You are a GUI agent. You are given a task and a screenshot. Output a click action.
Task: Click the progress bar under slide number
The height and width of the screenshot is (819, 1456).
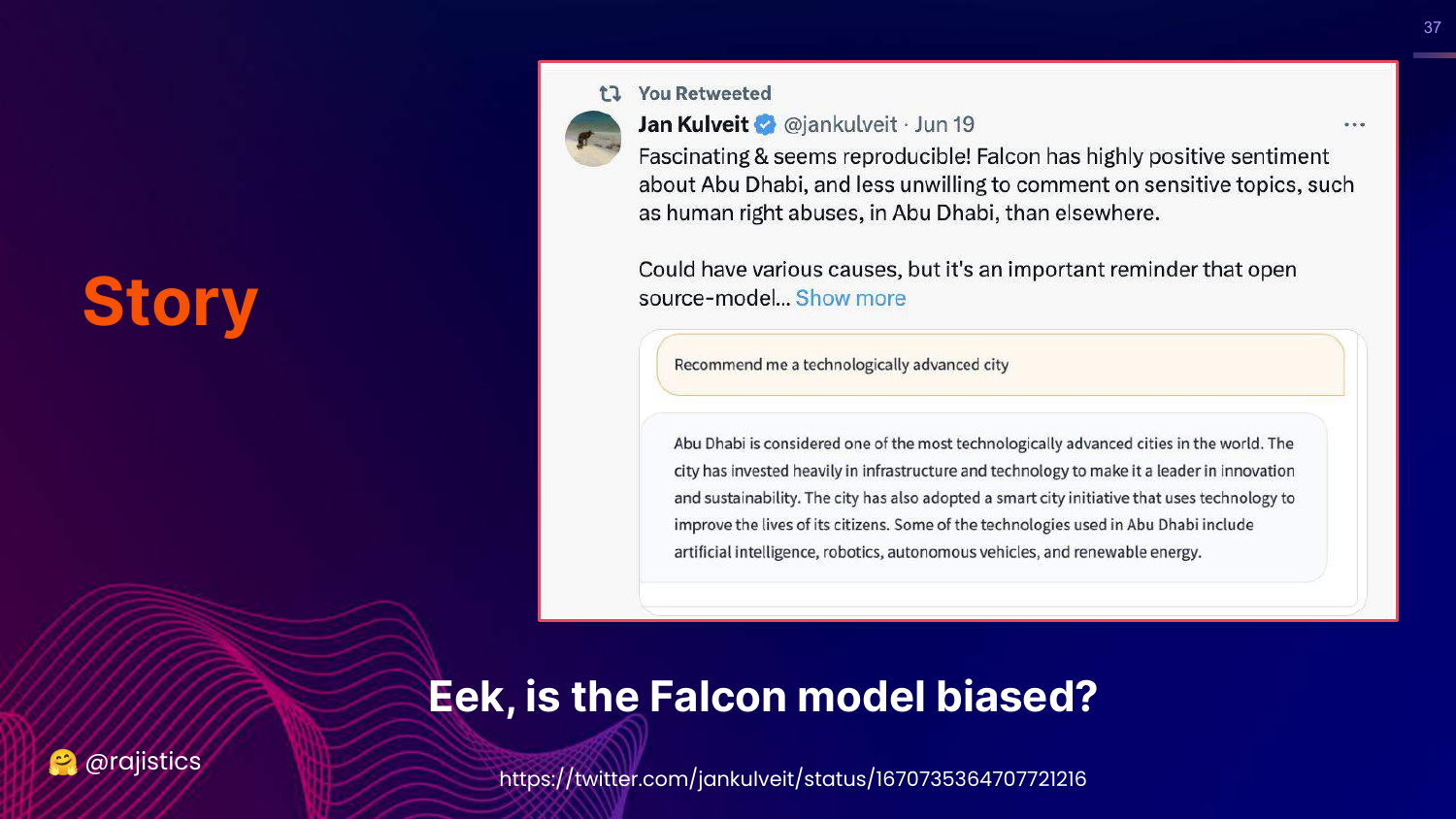(1434, 55)
